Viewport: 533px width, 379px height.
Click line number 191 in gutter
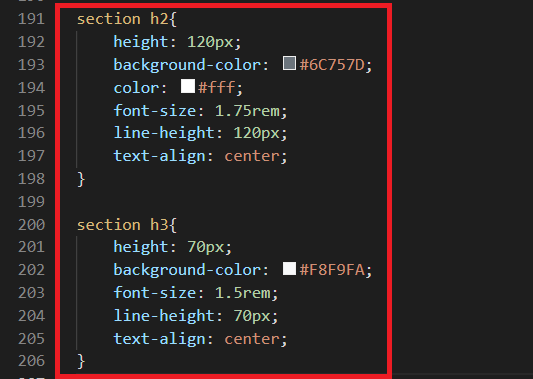pyautogui.click(x=31, y=19)
